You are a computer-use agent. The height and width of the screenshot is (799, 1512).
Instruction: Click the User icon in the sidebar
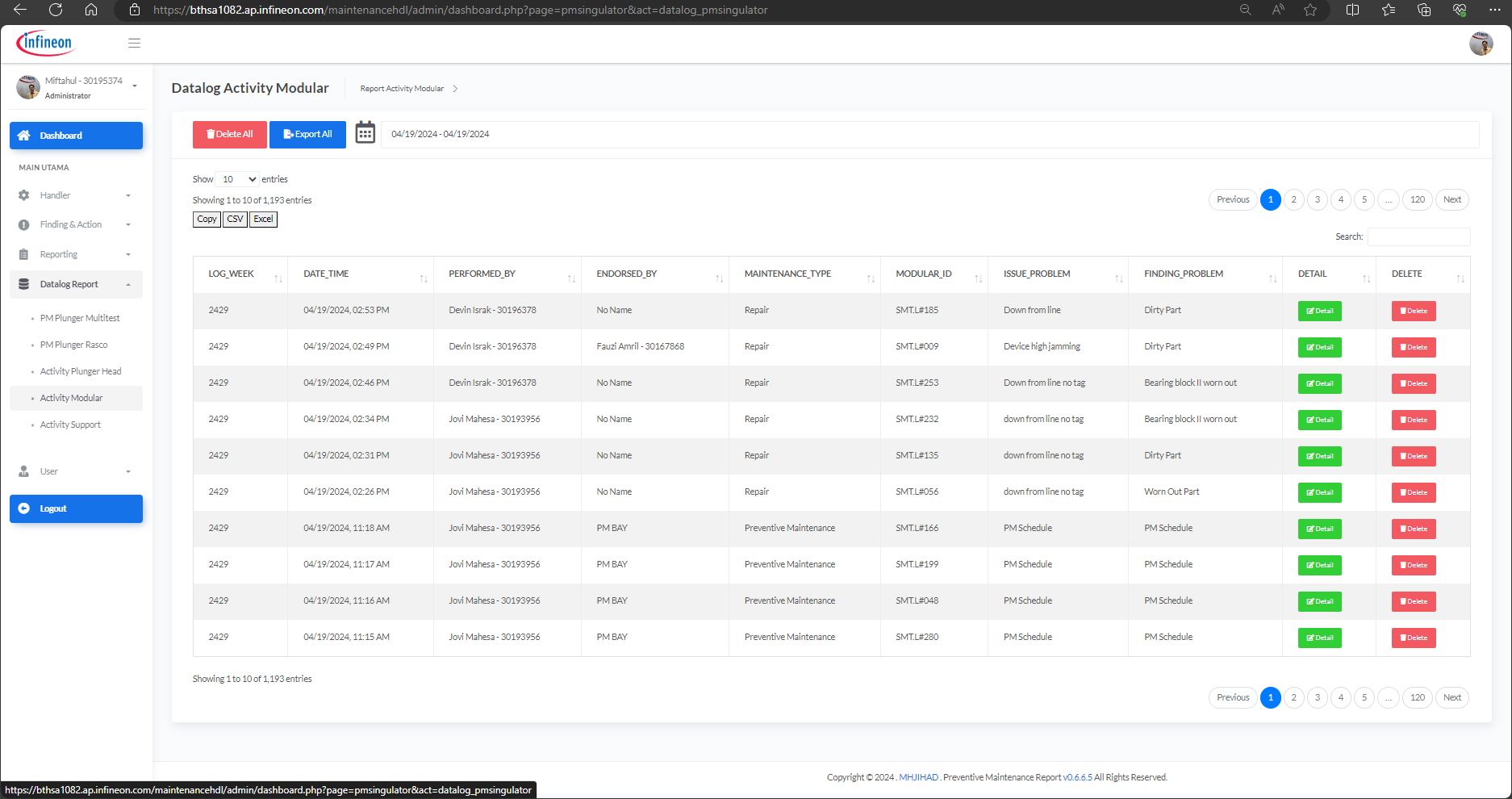point(24,471)
